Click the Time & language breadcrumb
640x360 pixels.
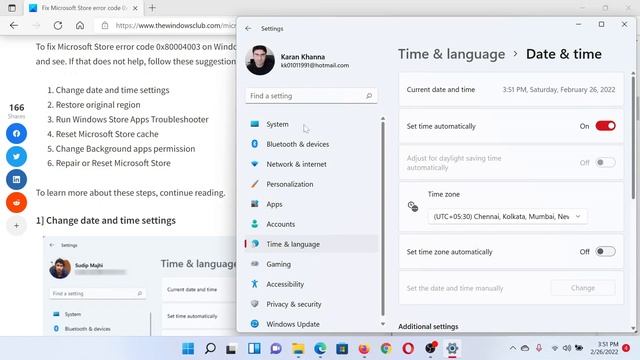[x=451, y=54]
